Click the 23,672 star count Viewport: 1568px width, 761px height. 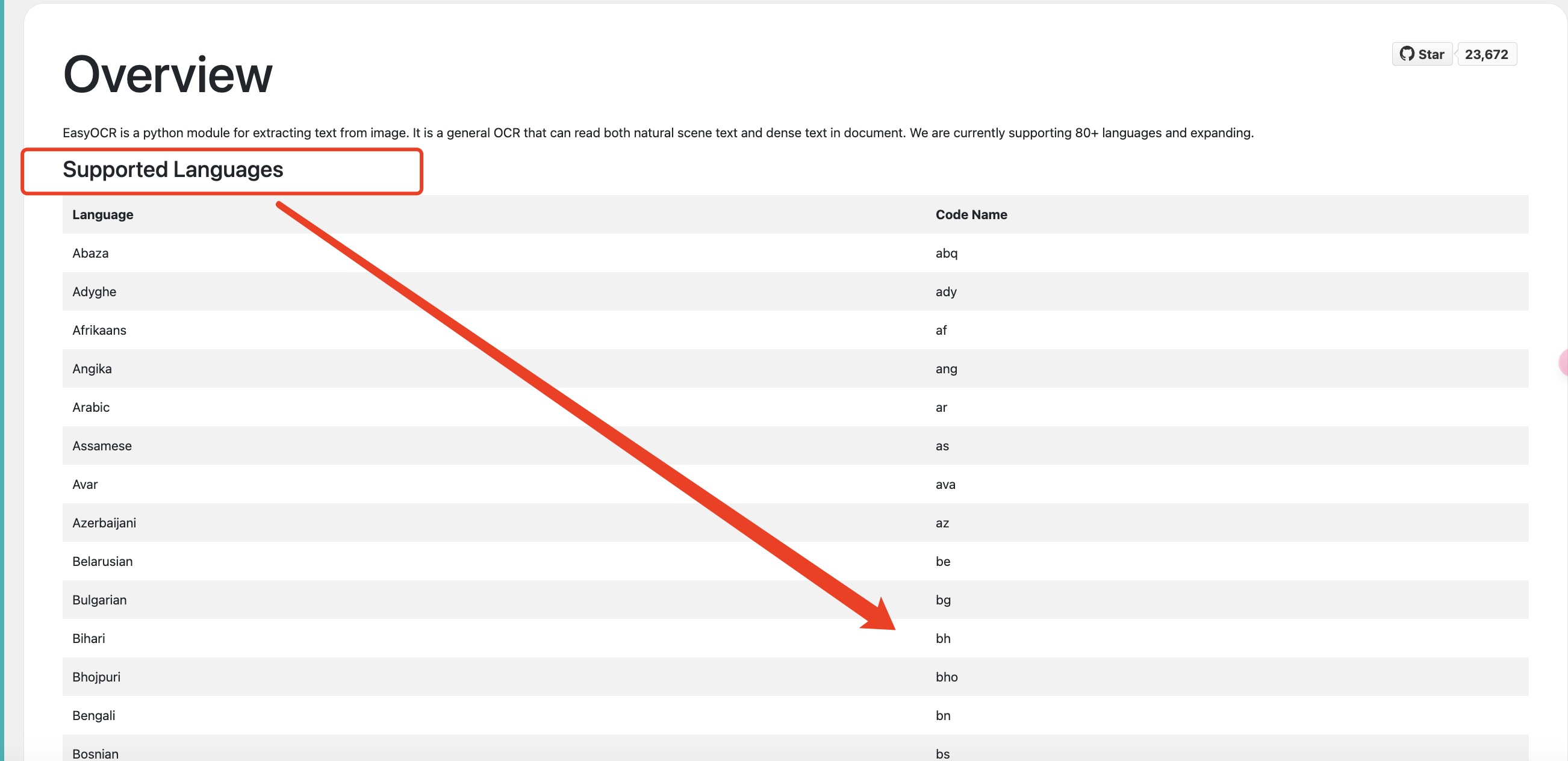tap(1486, 54)
